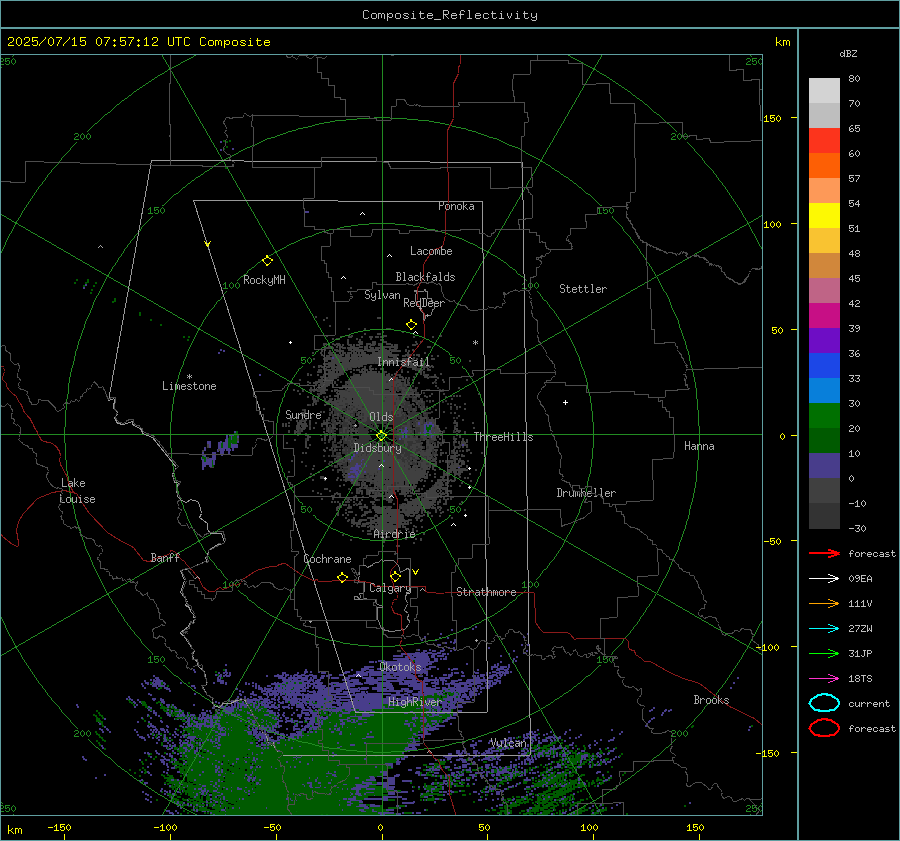900x841 pixels.
Task: Click the Blackfalds label on the map
Action: tap(425, 277)
